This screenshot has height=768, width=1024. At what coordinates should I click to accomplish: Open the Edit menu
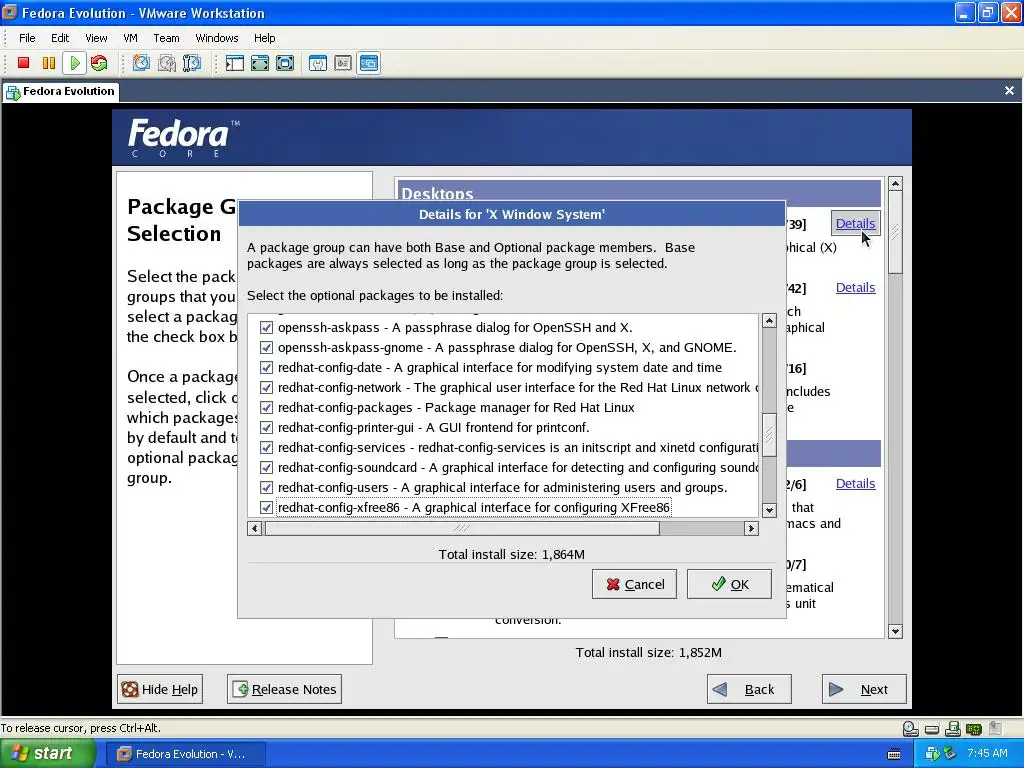(x=60, y=38)
